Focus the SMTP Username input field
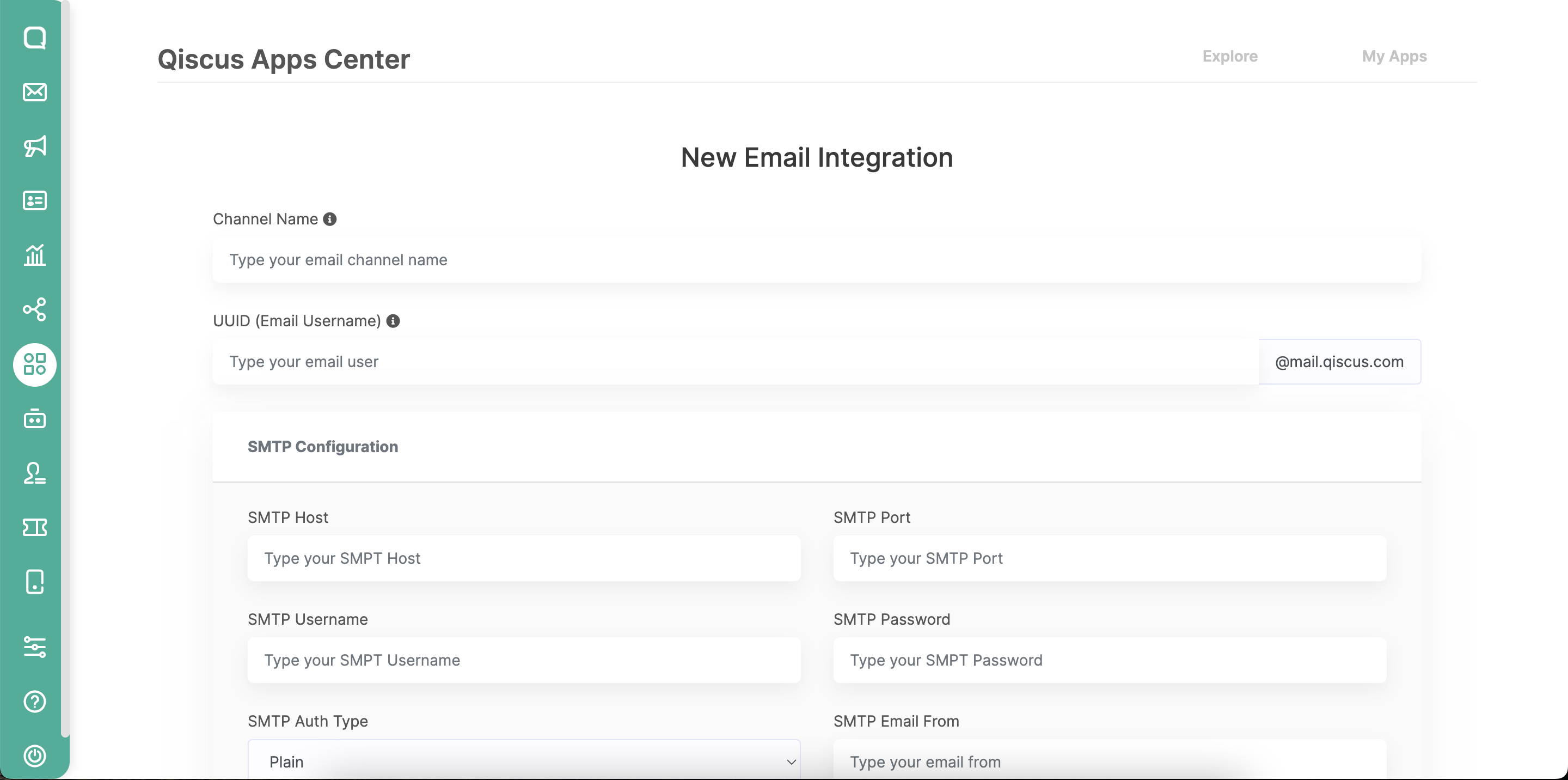The height and width of the screenshot is (780, 1568). (524, 660)
